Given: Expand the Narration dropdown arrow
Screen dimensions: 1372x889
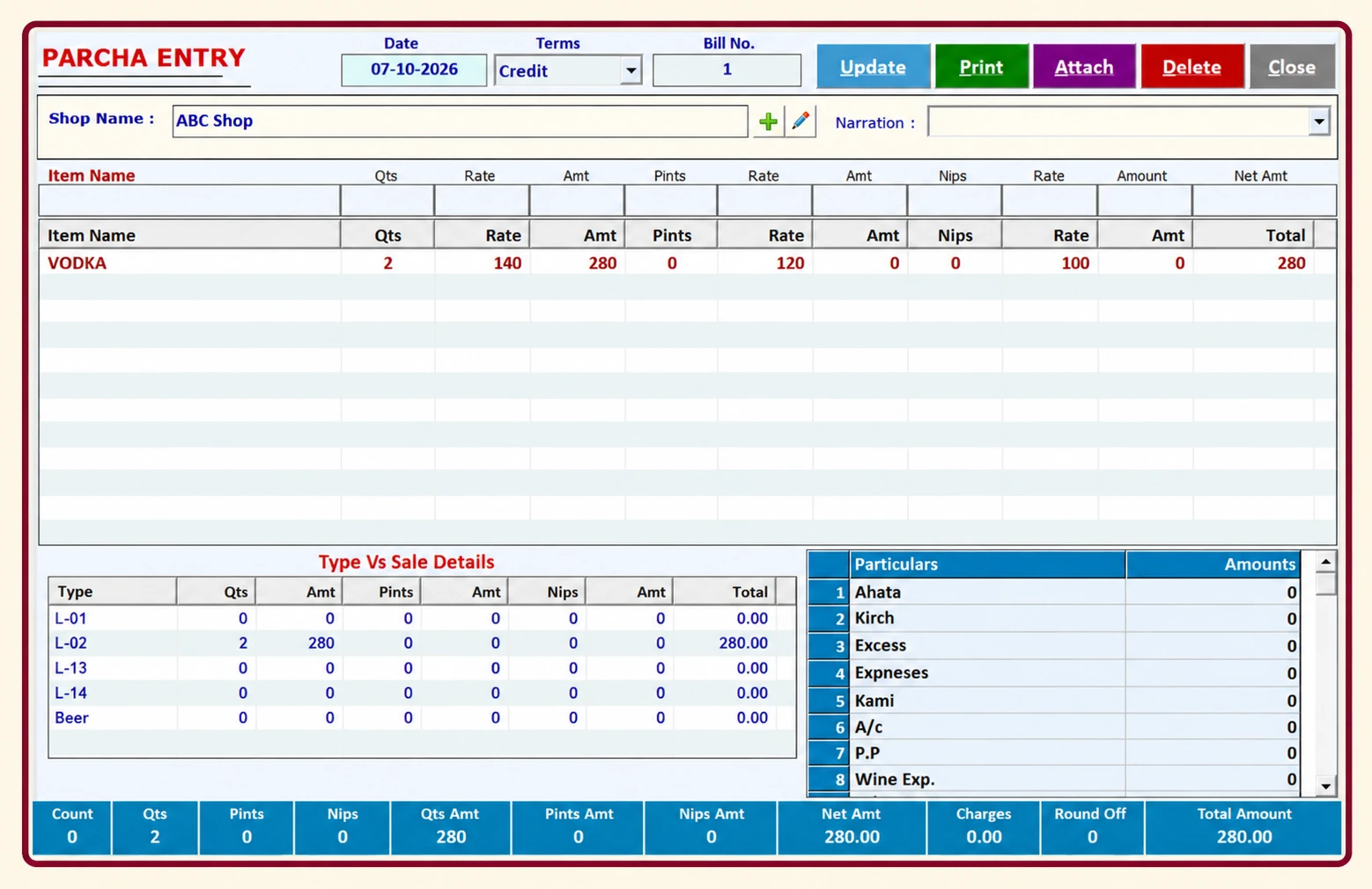Looking at the screenshot, I should [1318, 122].
